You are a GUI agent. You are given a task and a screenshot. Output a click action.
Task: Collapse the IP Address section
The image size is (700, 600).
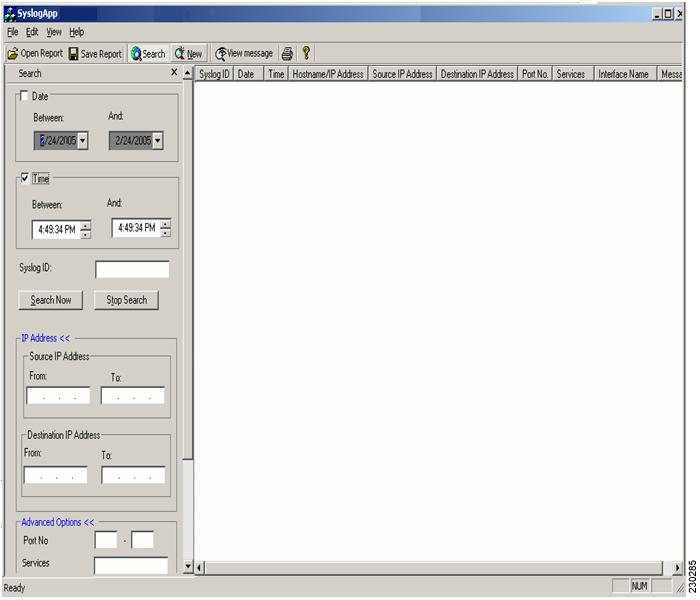(46, 338)
